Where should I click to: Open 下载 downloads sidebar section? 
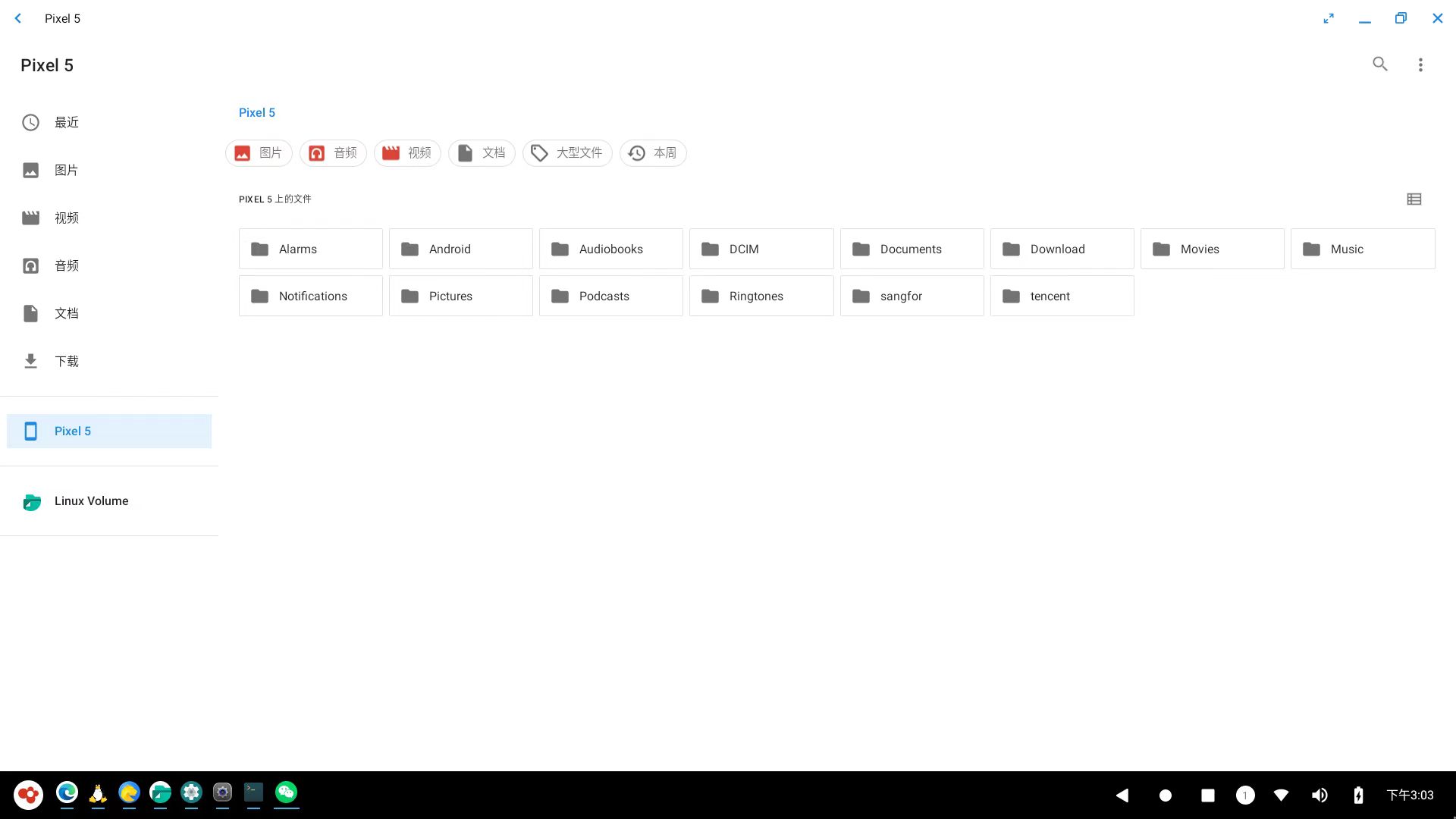click(67, 360)
